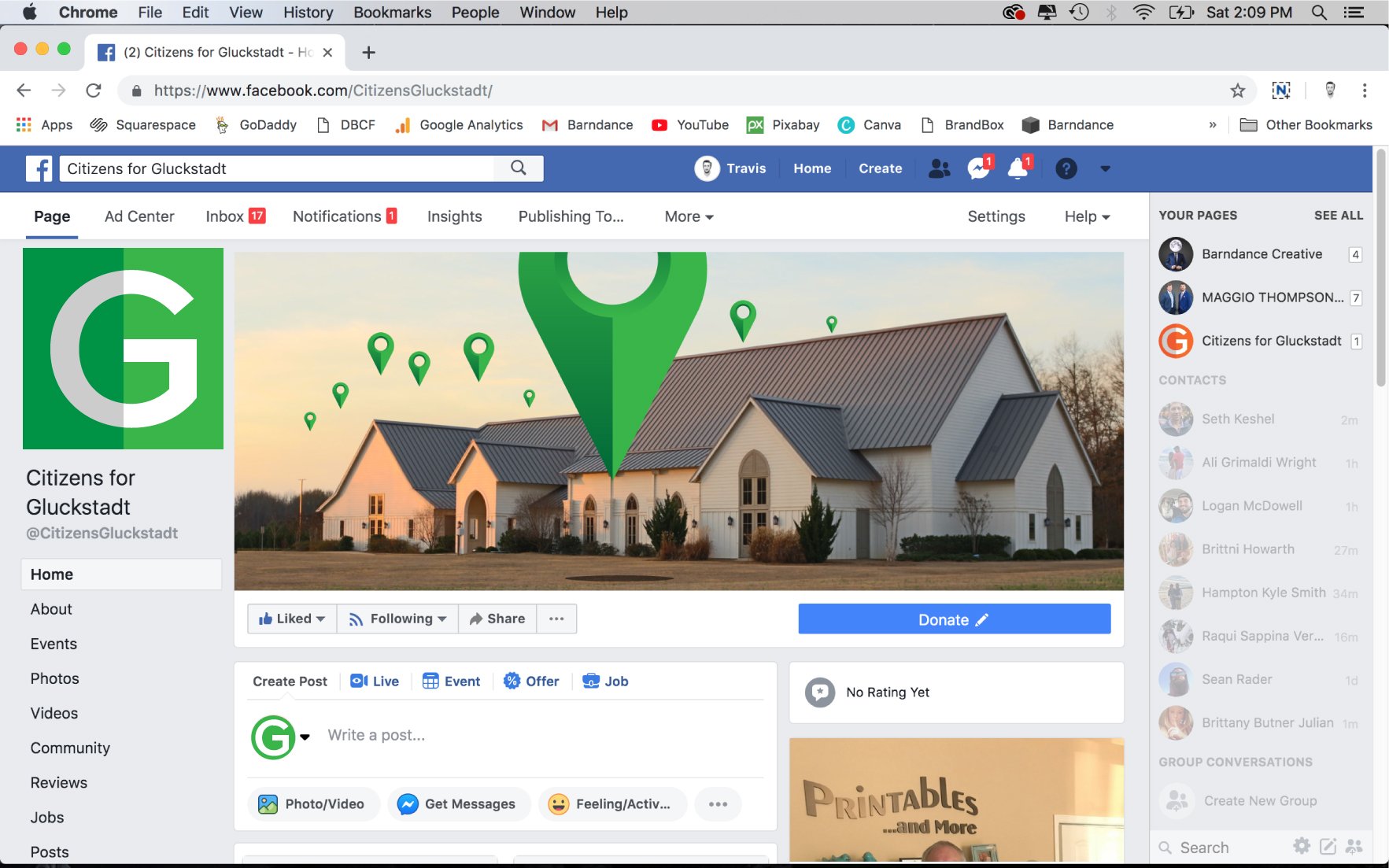Open the Quick Help question mark icon

click(x=1066, y=168)
